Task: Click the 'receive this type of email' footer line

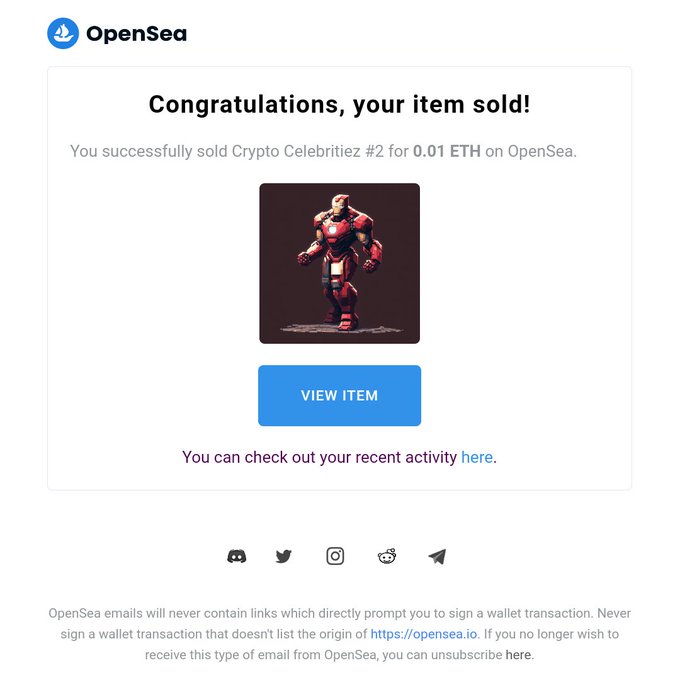Action: point(340,655)
